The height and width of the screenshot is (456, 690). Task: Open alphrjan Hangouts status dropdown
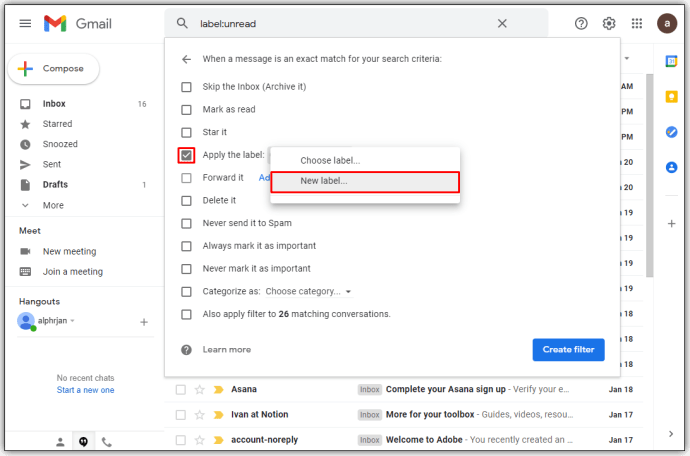point(72,321)
